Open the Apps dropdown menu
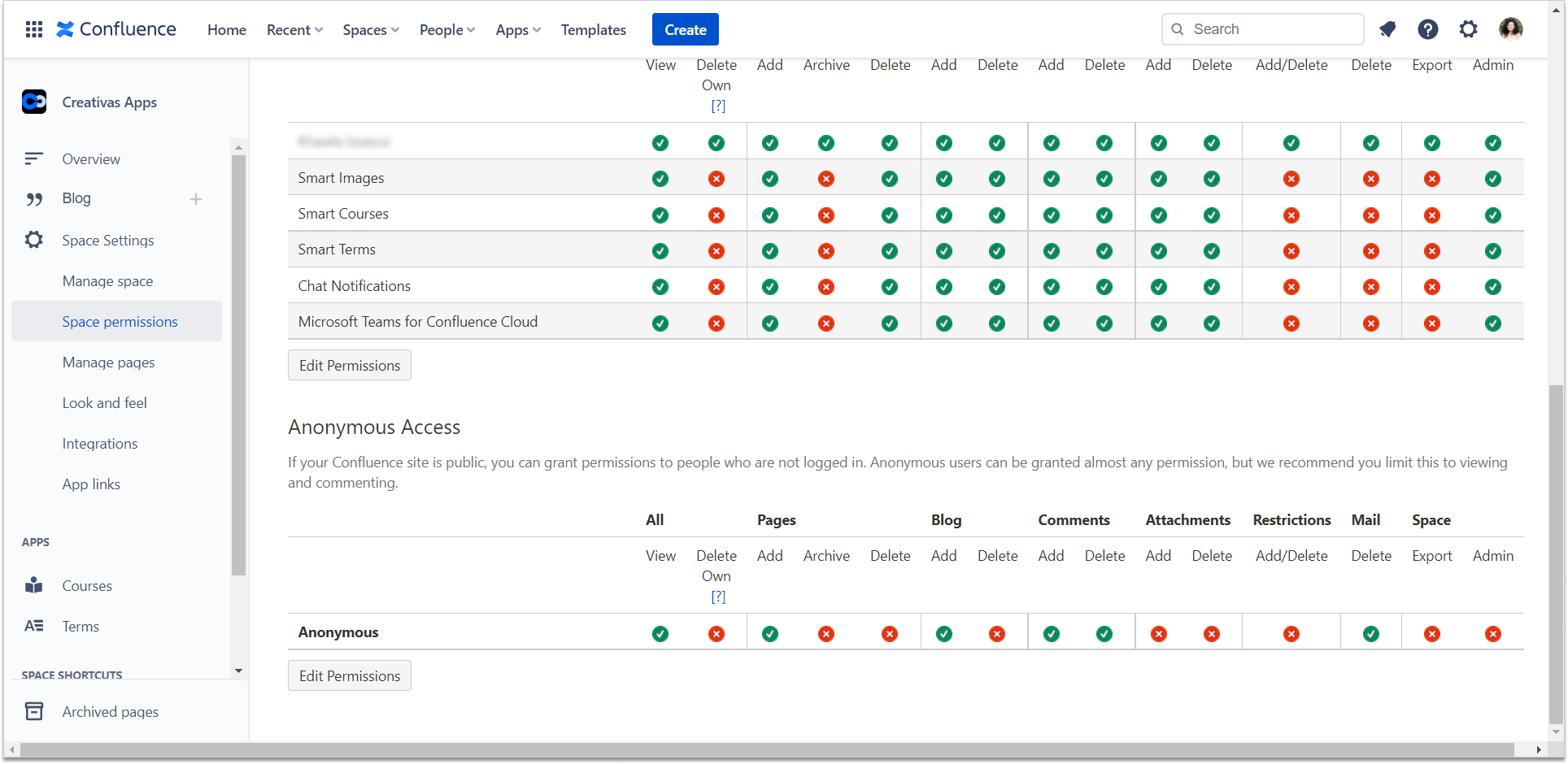The width and height of the screenshot is (1568, 764). coord(518,30)
